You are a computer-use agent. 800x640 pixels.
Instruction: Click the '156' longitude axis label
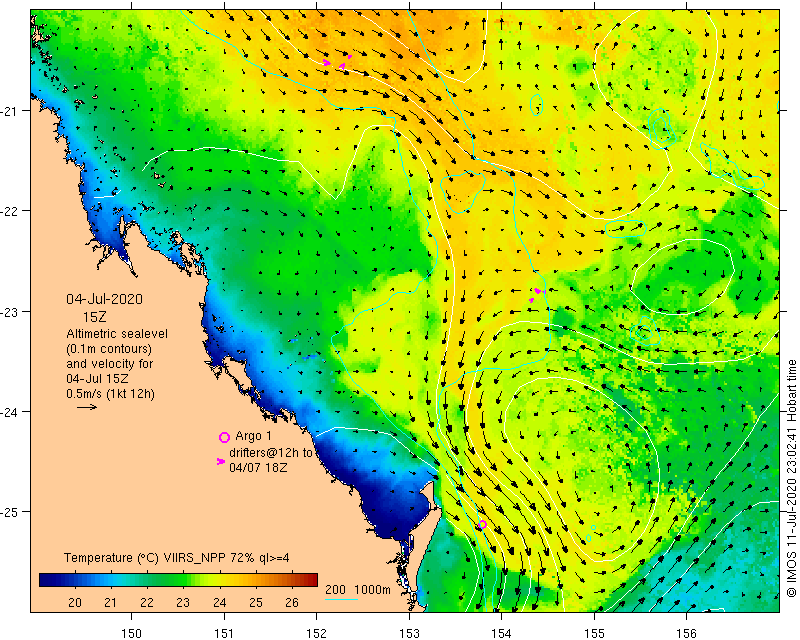tap(686, 634)
